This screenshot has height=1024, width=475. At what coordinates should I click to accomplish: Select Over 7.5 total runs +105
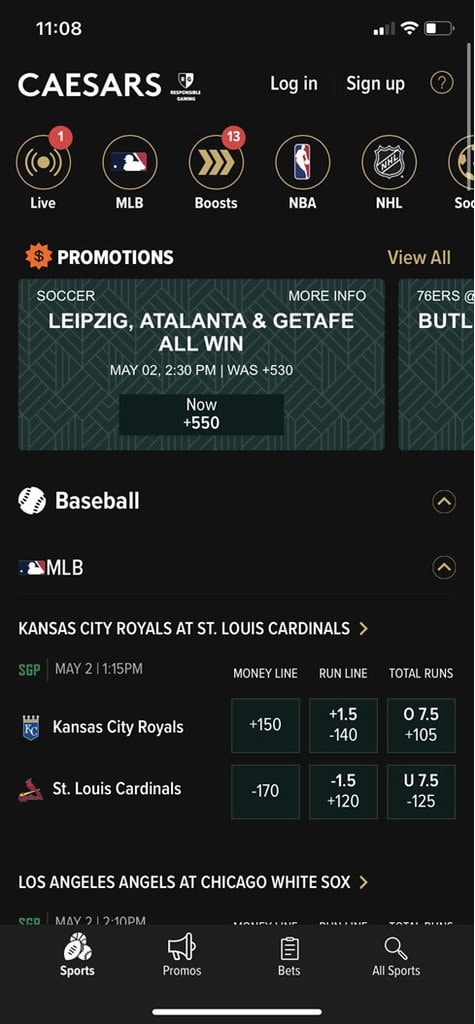pyautogui.click(x=421, y=725)
